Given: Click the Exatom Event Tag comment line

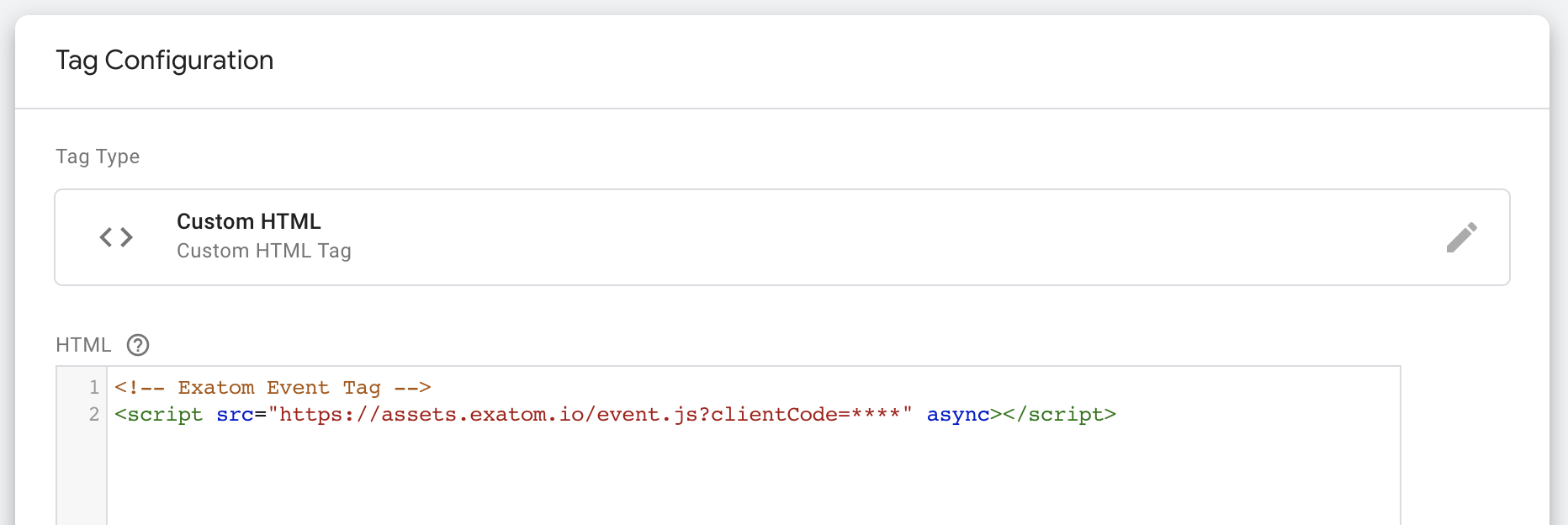Looking at the screenshot, I should tap(273, 388).
